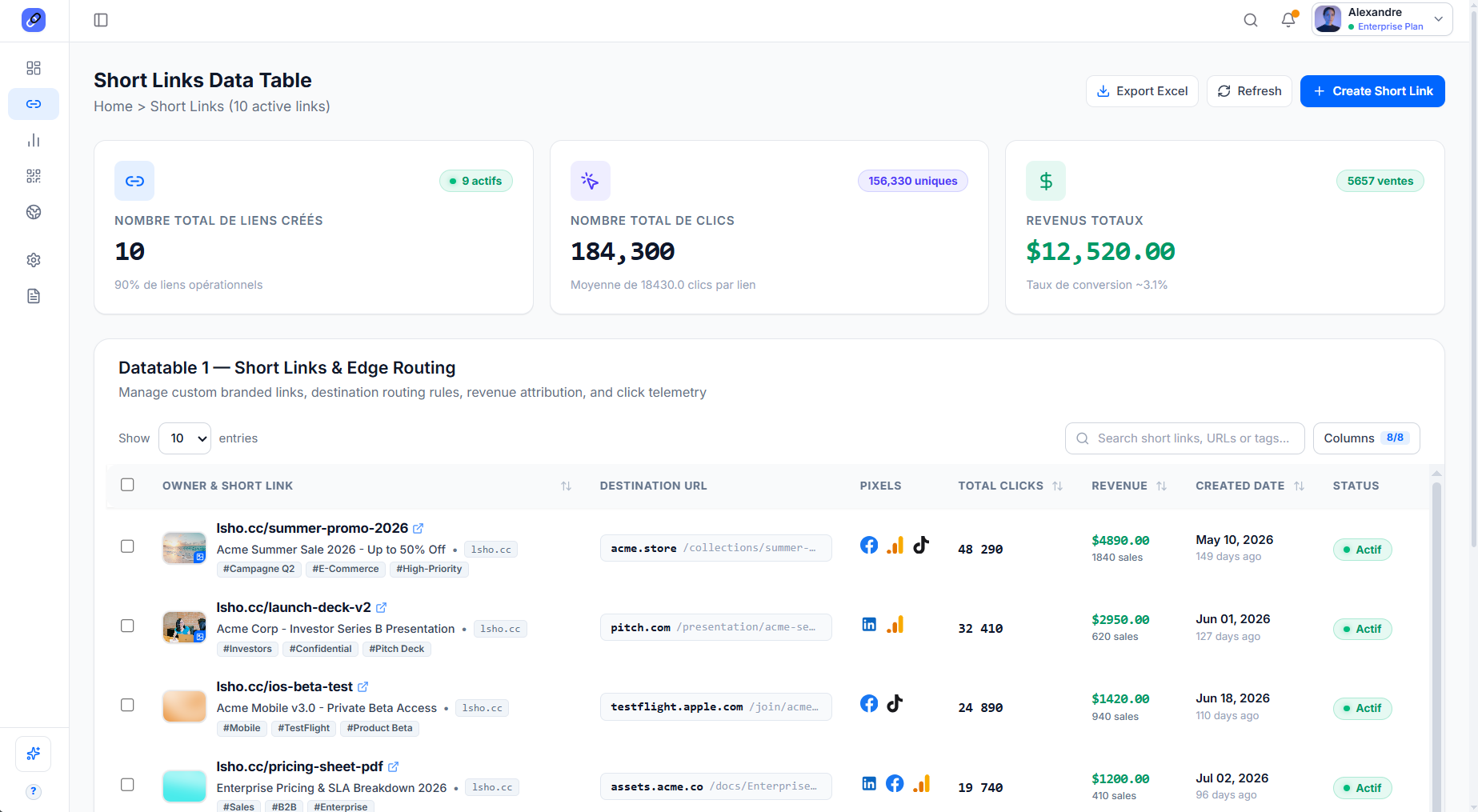Click the Export Excel button

click(x=1142, y=91)
